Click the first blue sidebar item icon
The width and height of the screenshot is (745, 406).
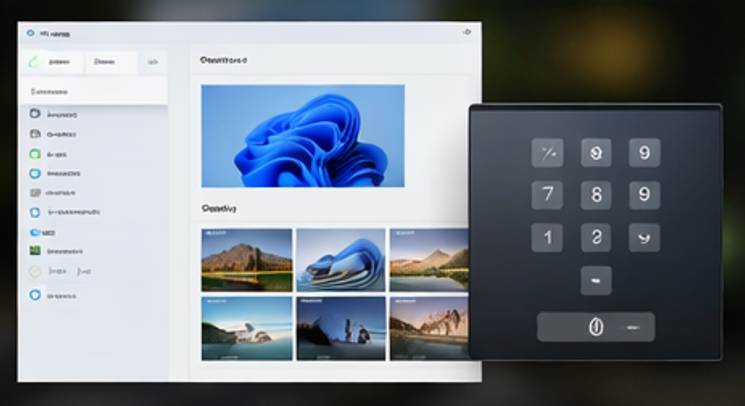coord(35,115)
